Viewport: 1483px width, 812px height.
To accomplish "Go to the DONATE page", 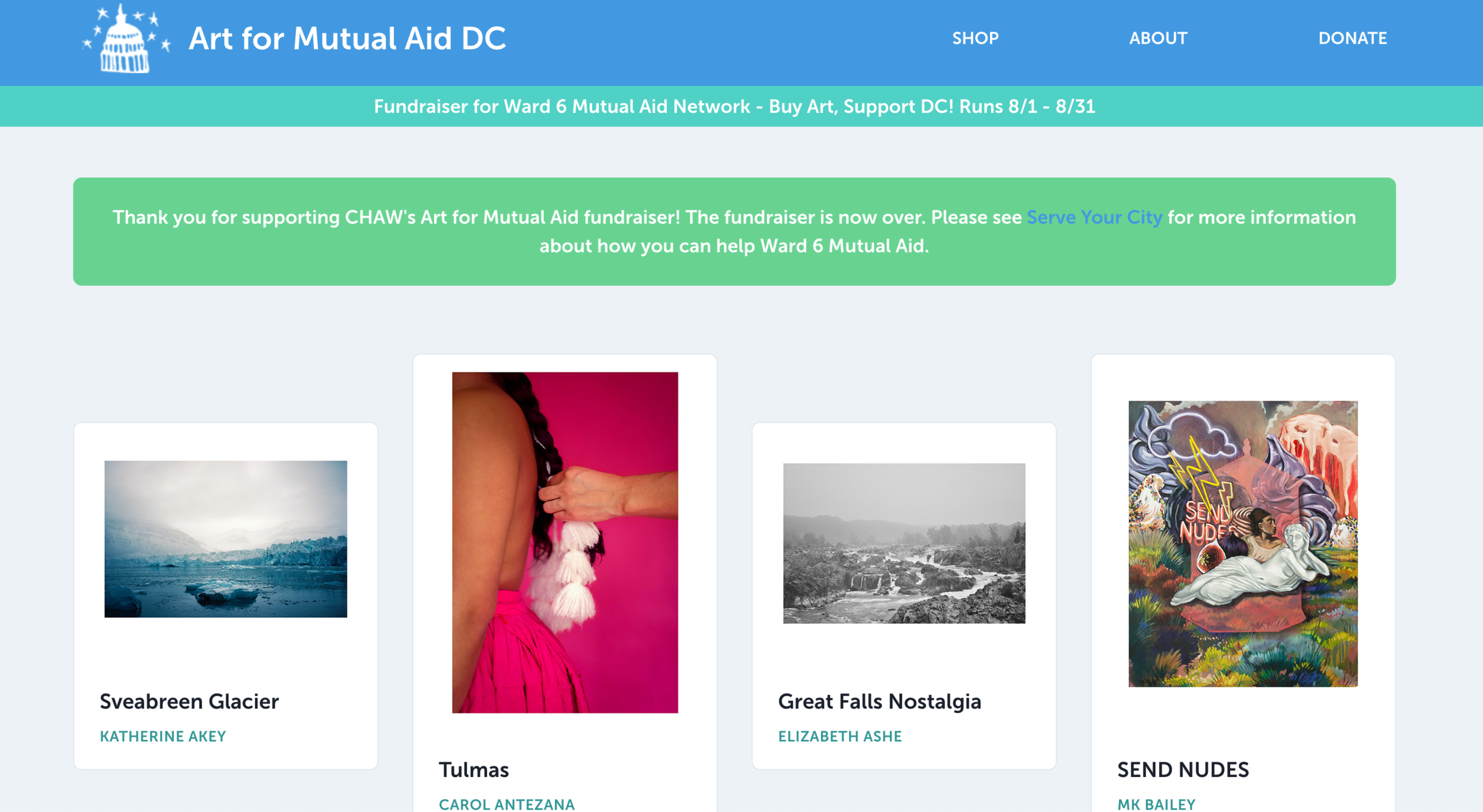I will point(1352,39).
